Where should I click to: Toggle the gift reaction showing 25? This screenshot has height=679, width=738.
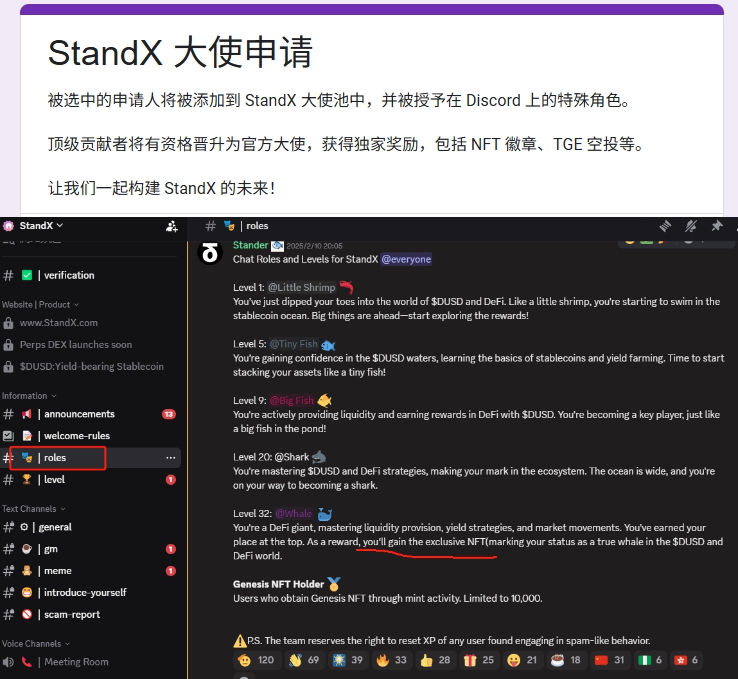tap(478, 660)
